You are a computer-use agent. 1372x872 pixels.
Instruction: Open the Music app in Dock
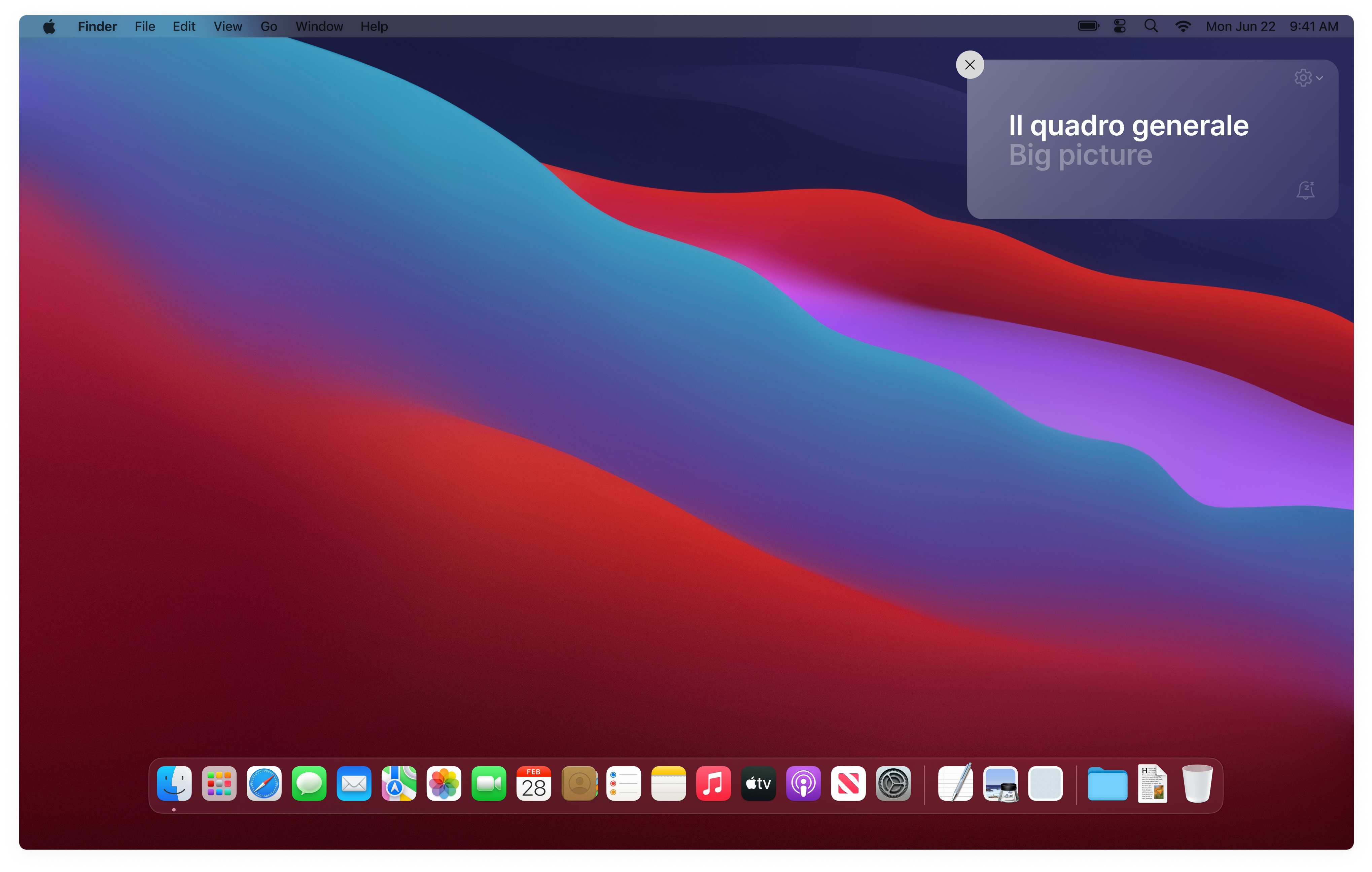click(713, 784)
